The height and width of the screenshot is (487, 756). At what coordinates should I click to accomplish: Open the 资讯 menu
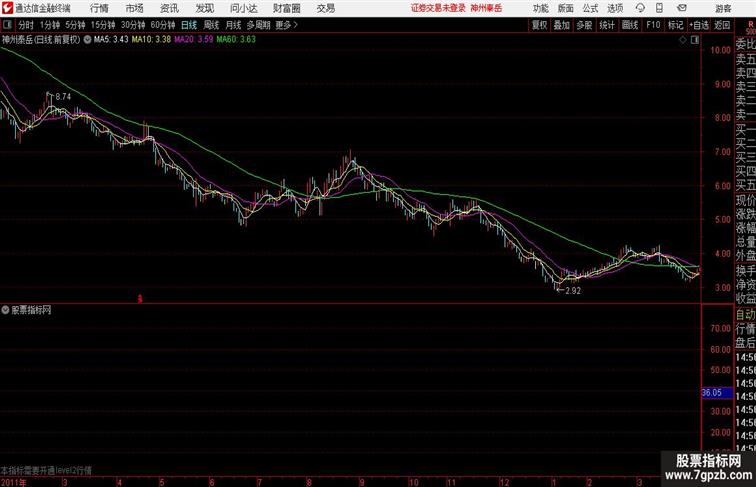click(169, 8)
